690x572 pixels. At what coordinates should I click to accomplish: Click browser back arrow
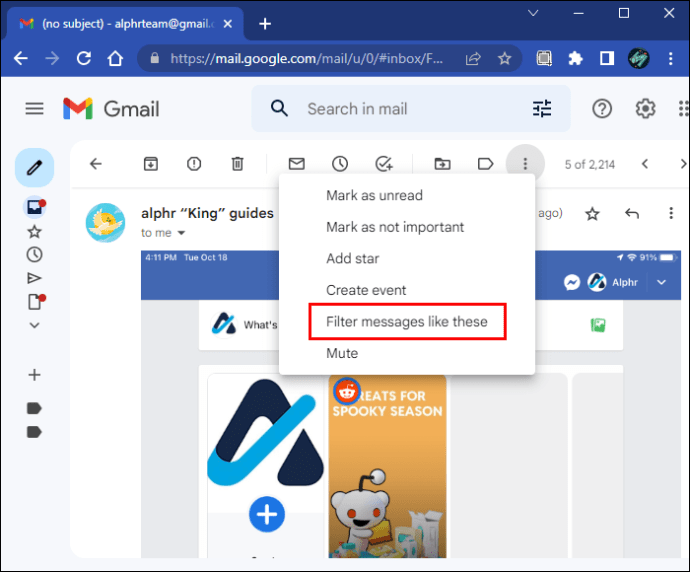point(21,58)
